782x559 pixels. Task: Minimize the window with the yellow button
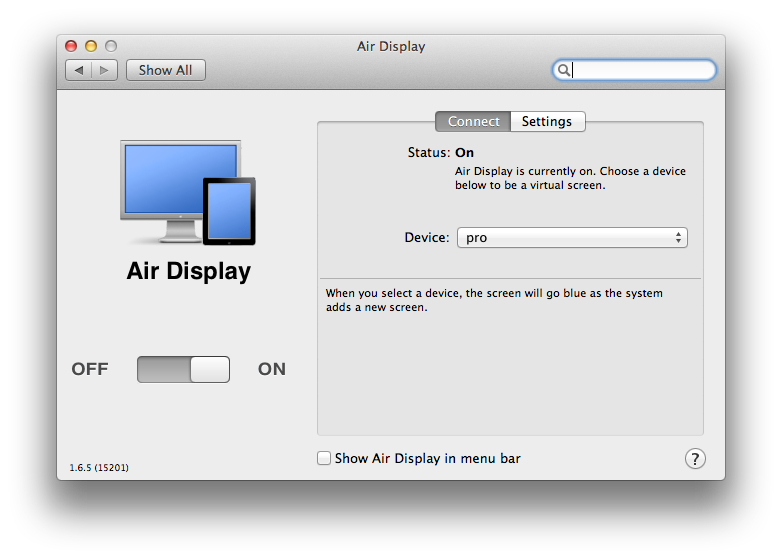[91, 46]
